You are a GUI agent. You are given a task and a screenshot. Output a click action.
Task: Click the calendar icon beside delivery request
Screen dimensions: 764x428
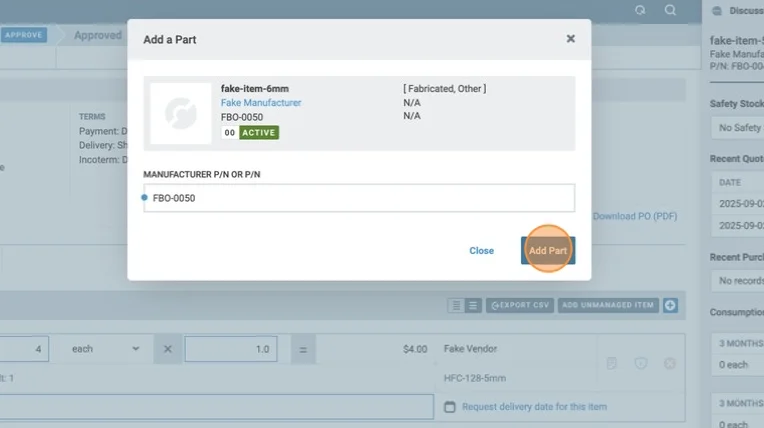click(449, 407)
